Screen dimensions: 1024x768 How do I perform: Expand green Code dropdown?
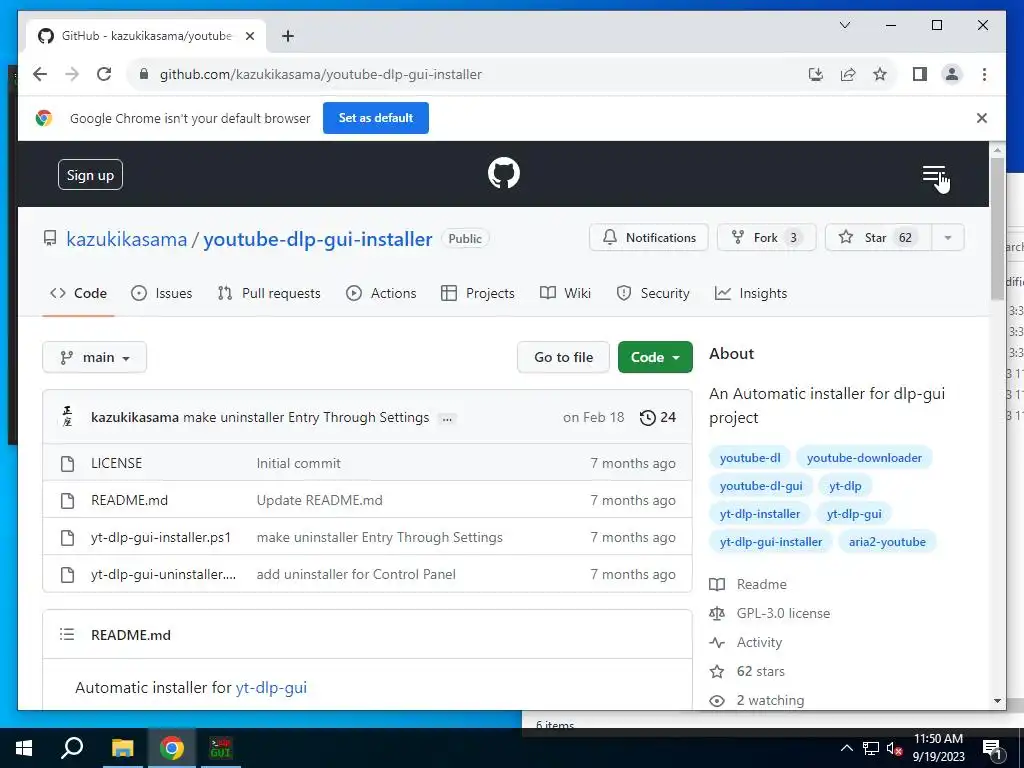pyautogui.click(x=655, y=357)
